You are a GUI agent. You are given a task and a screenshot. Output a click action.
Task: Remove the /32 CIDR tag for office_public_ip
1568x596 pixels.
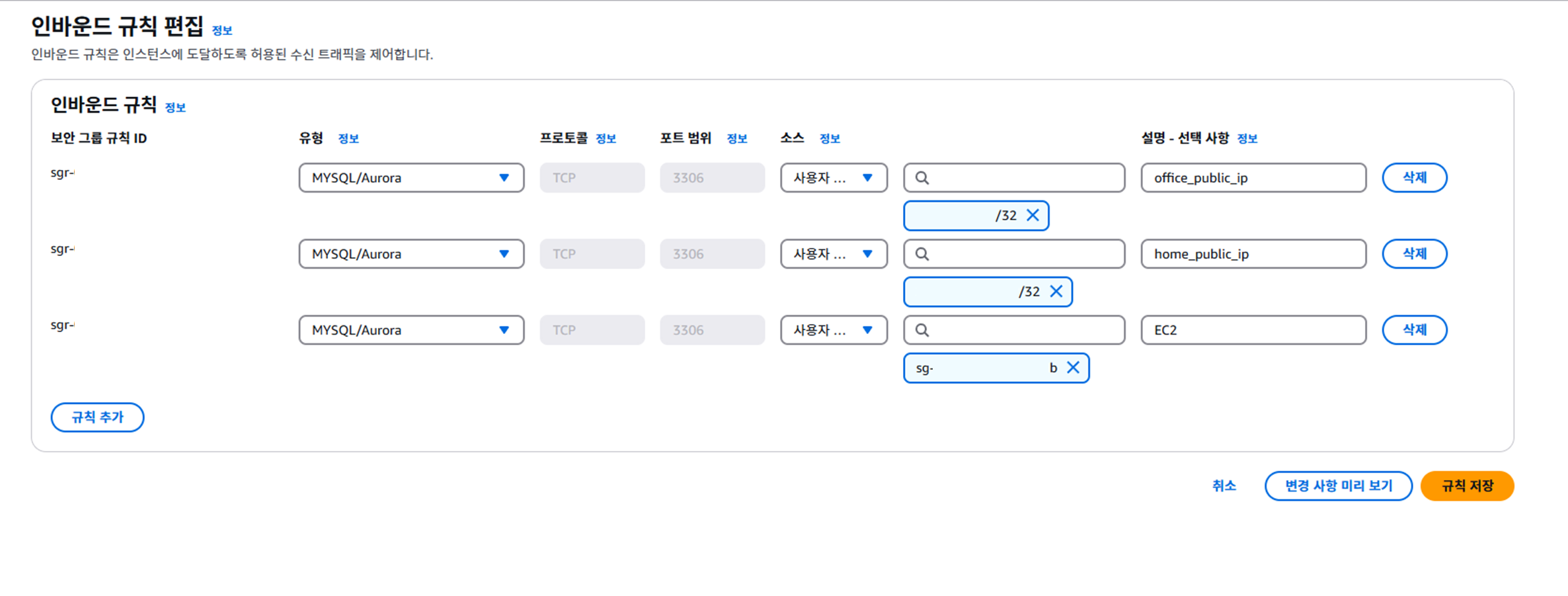[x=1033, y=216]
